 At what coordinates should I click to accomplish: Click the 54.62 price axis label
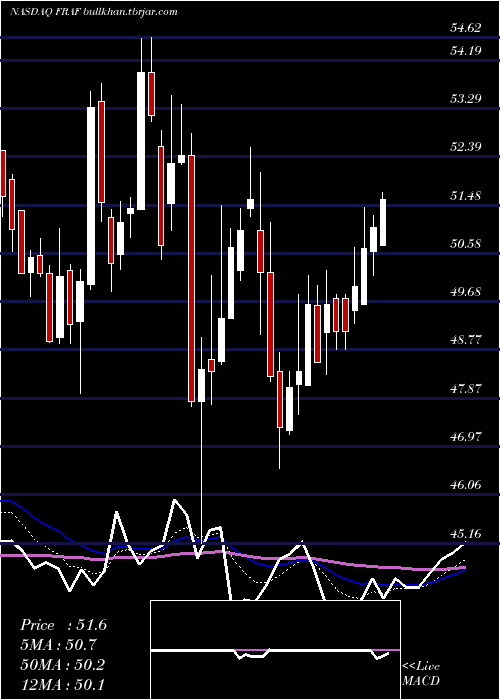coord(466,28)
